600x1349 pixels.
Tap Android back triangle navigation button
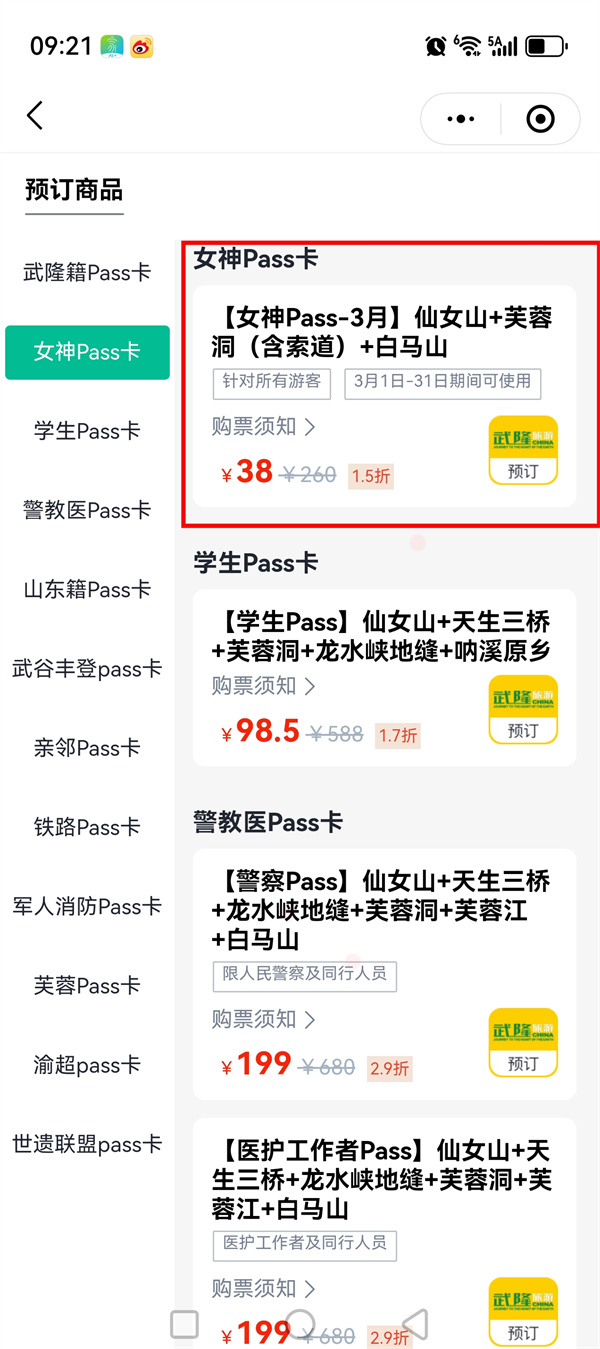415,1324
